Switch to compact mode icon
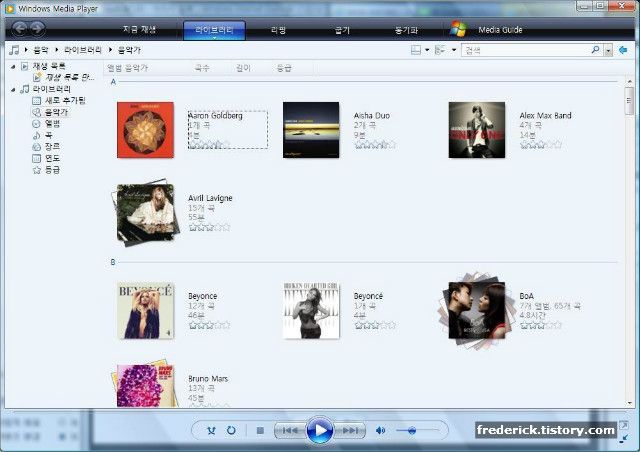 click(624, 439)
